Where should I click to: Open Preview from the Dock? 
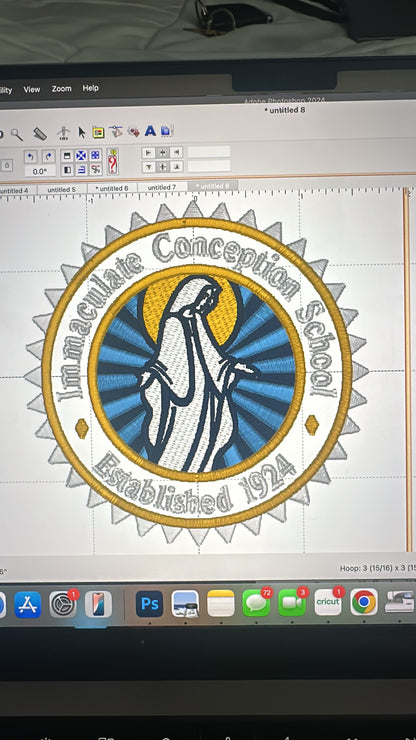click(185, 603)
